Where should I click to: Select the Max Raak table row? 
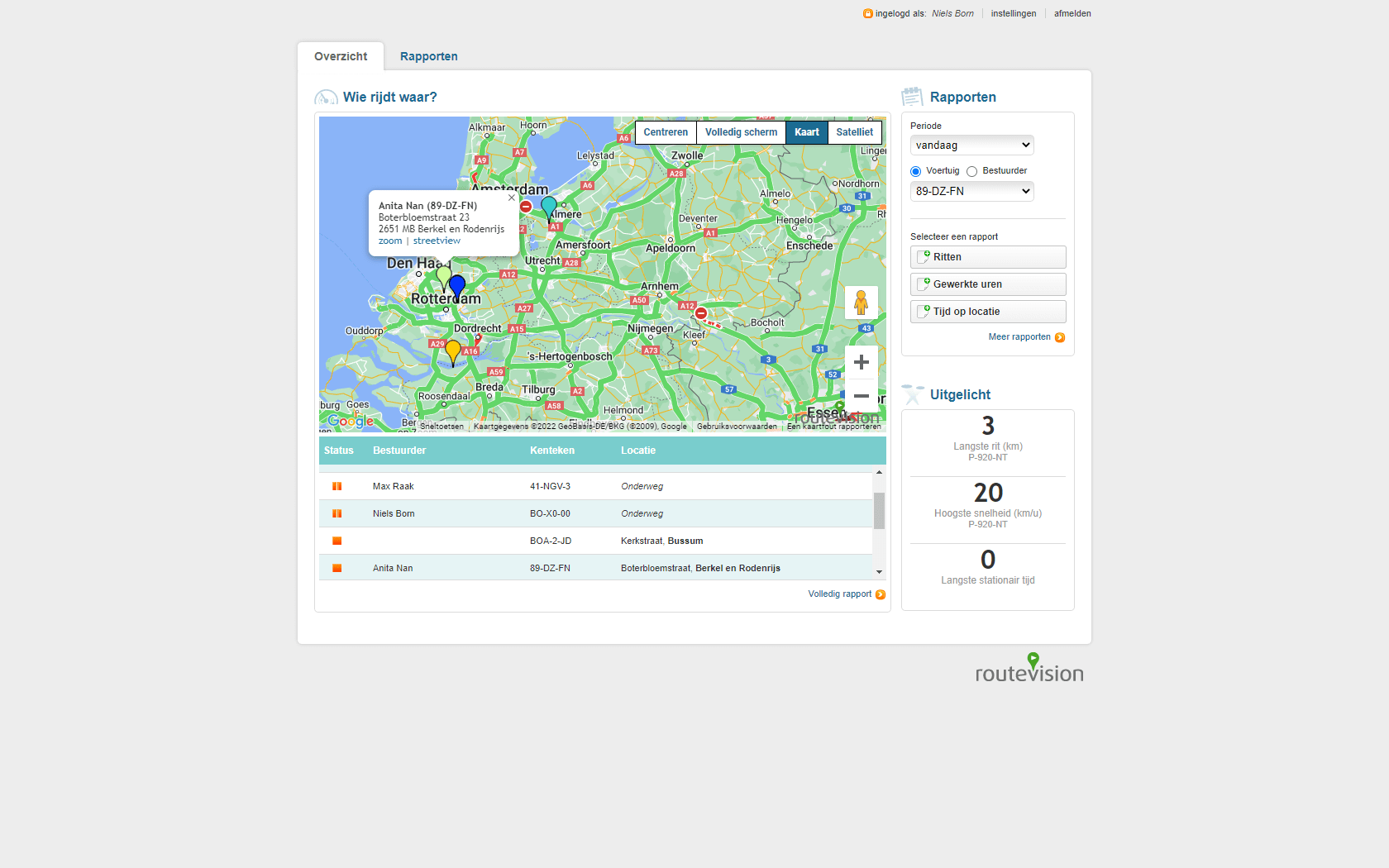(595, 486)
